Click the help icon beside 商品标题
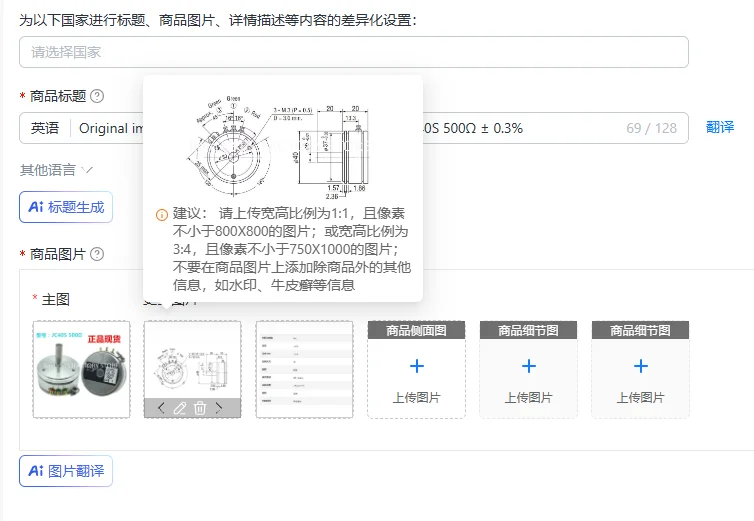This screenshot has width=754, height=521. click(x=97, y=96)
